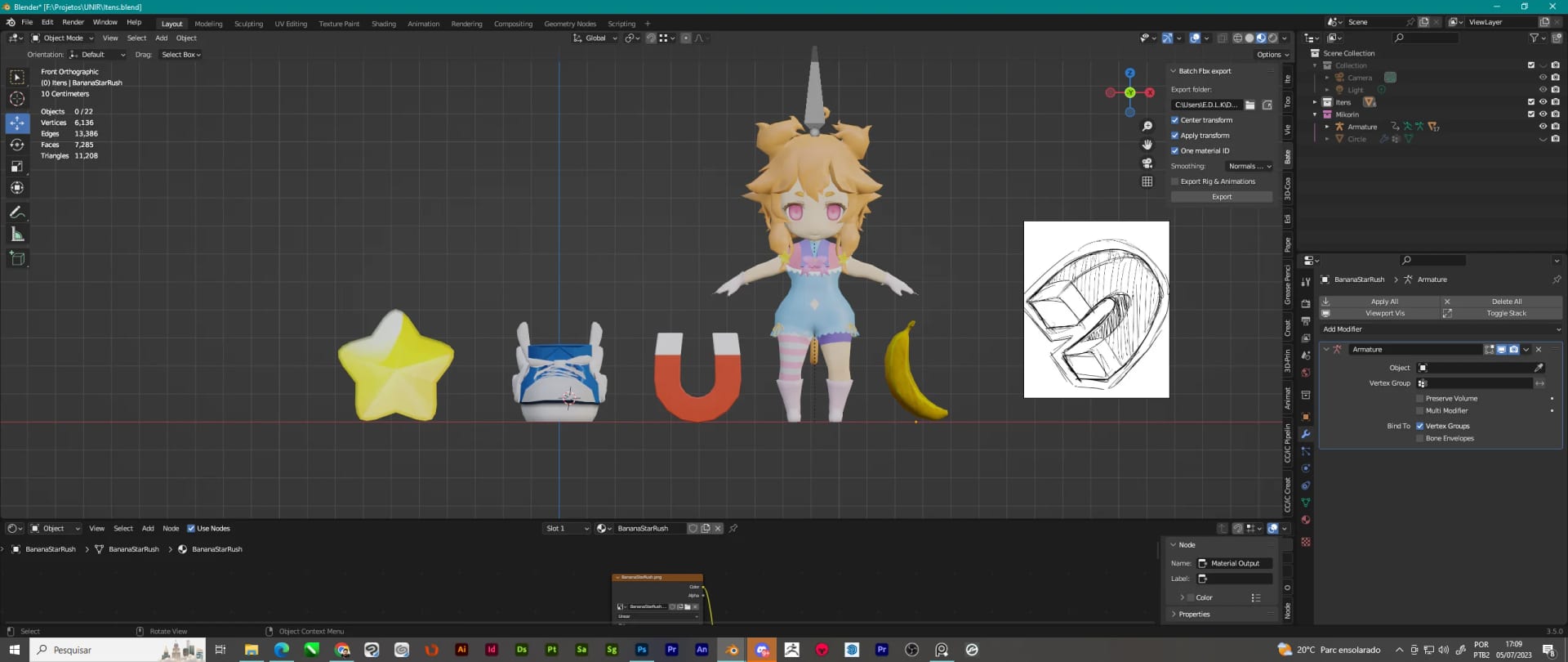Select the Cursor tool in the viewport toolbar

[x=17, y=99]
